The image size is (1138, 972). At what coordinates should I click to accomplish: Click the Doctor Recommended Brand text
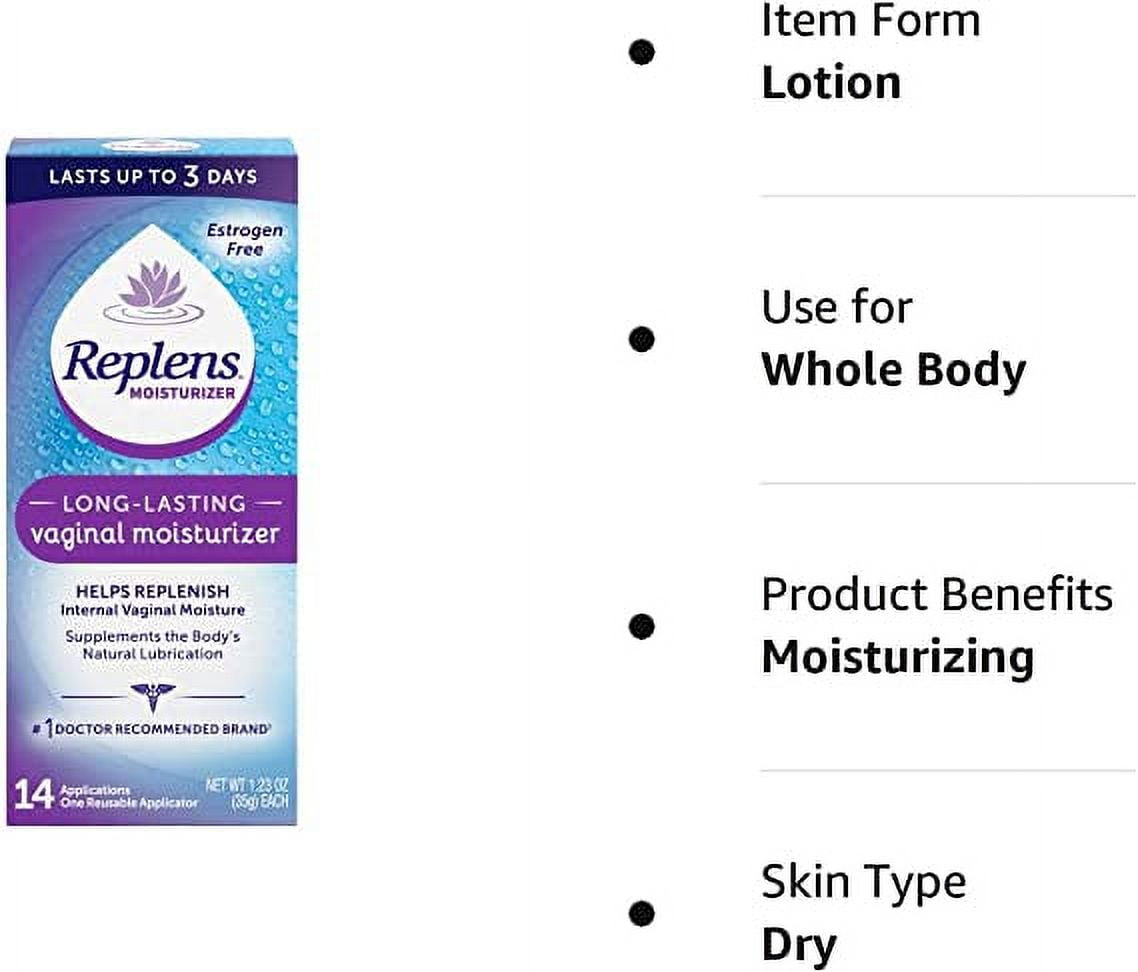click(152, 728)
